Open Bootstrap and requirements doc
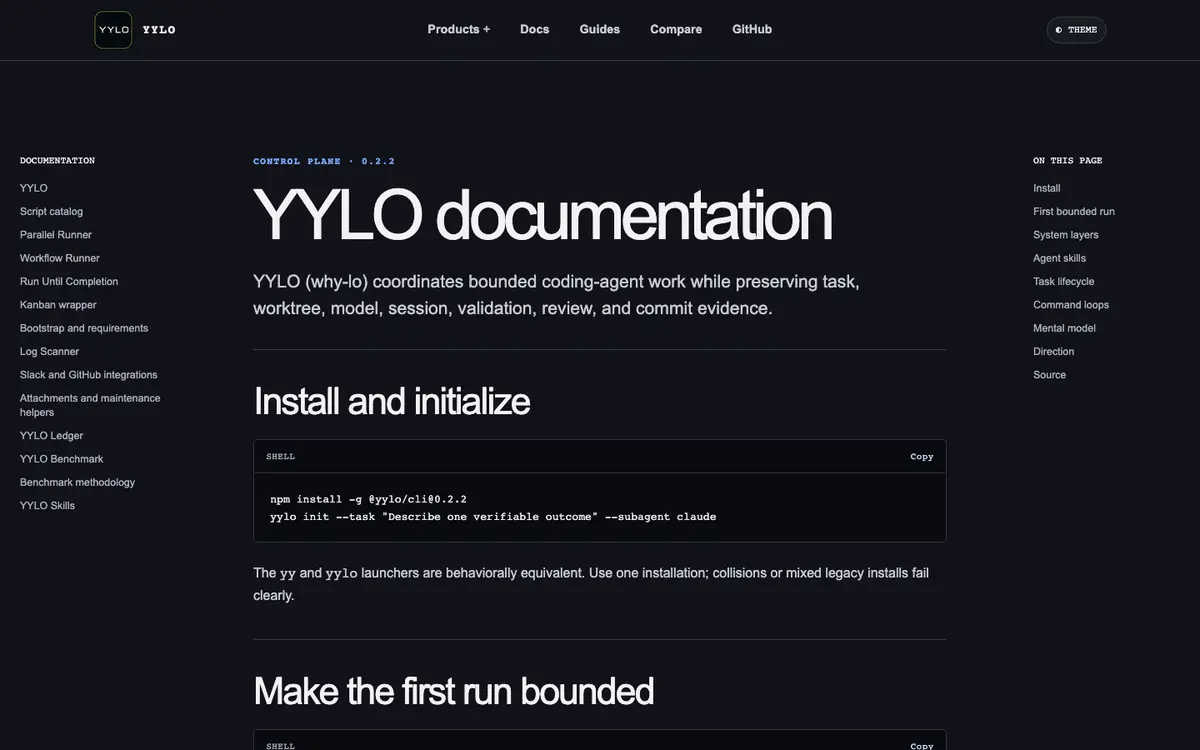Viewport: 1200px width, 750px height. (x=84, y=328)
